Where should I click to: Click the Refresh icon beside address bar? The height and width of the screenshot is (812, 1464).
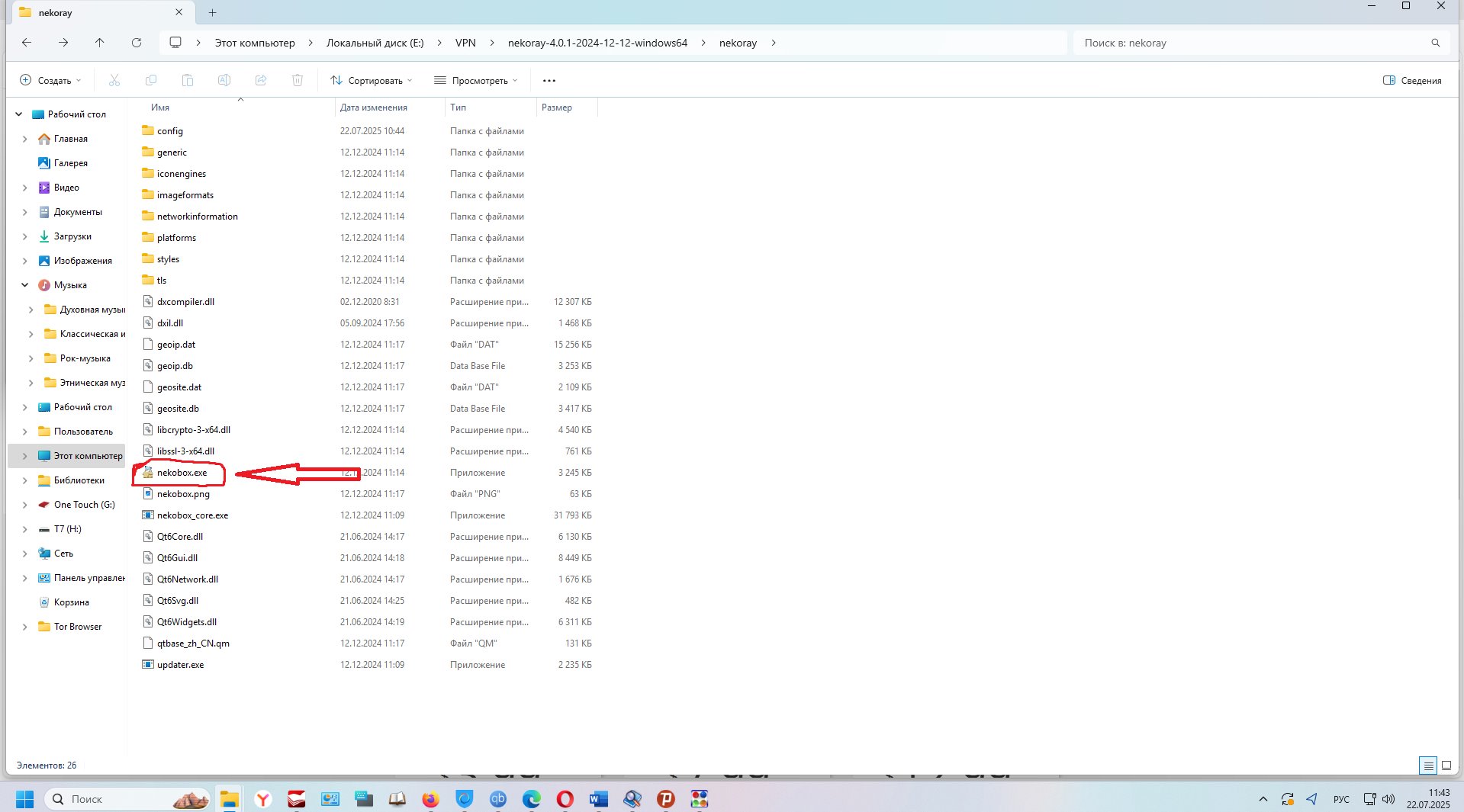[137, 43]
